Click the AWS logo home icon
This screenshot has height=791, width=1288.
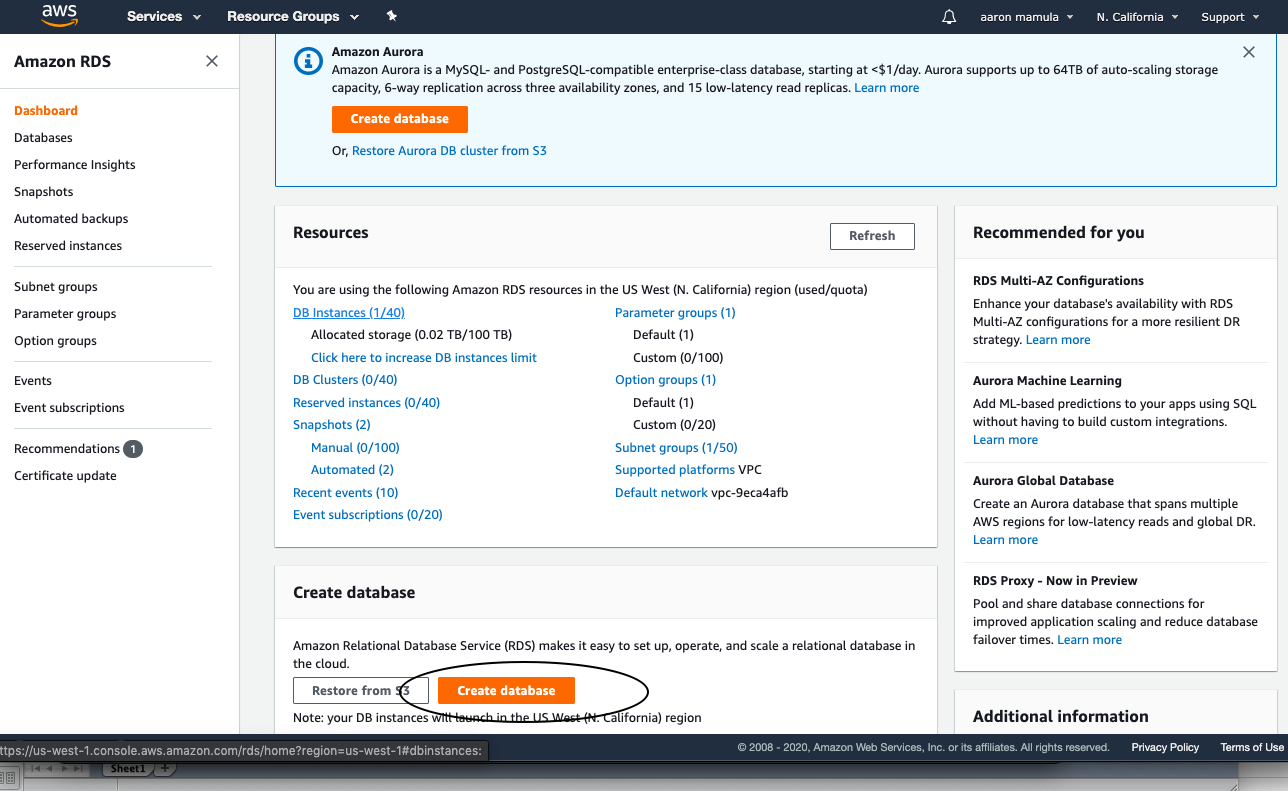59,16
